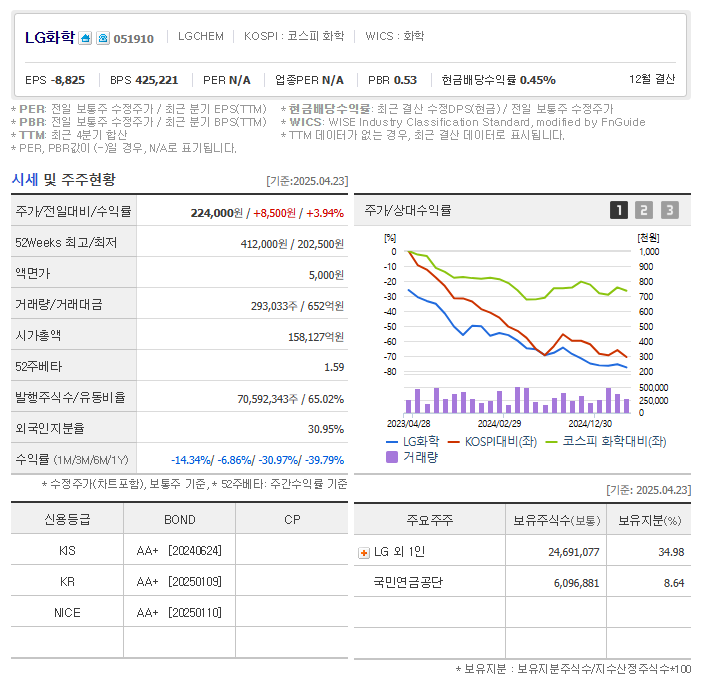Click 현금배당수익률 0.45%
Screen dimensions: 709x683
498,80
